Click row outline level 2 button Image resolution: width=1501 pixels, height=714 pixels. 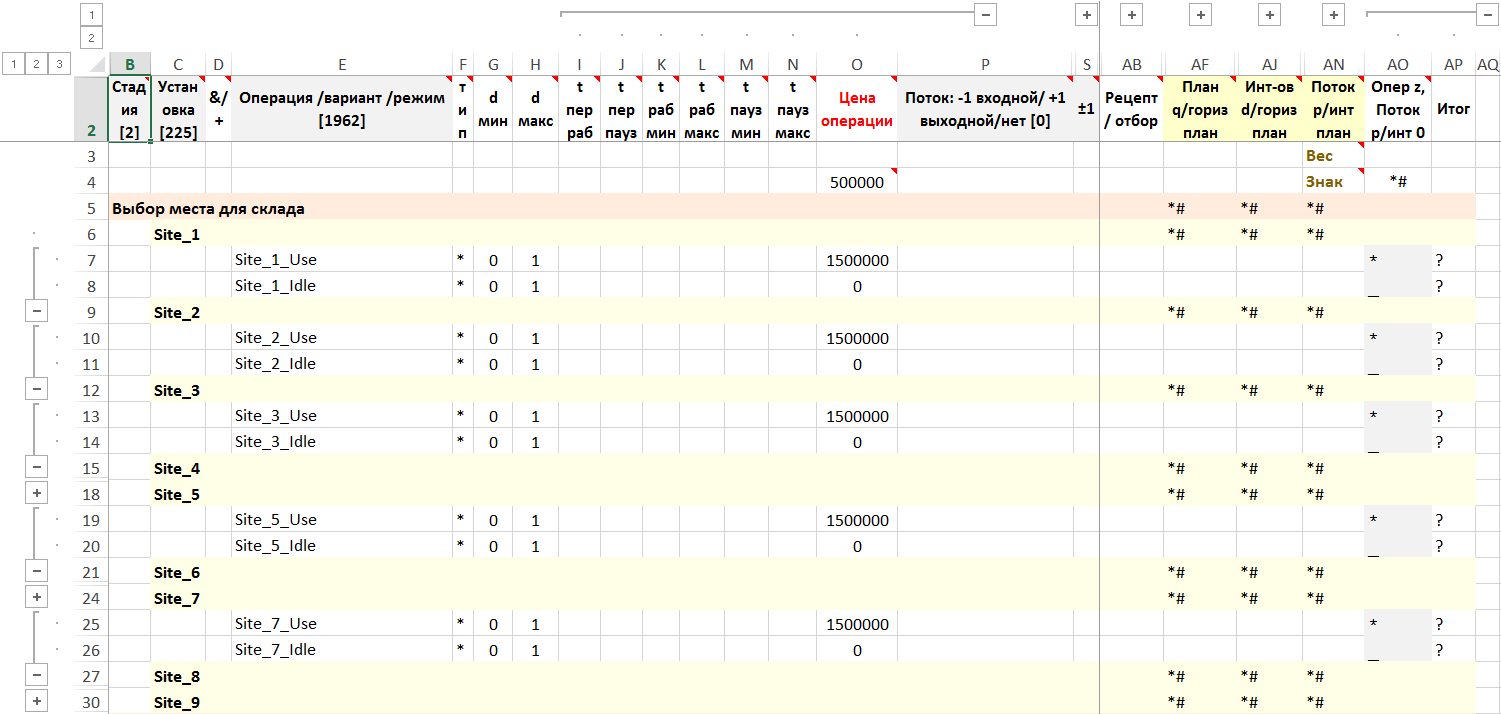point(37,64)
